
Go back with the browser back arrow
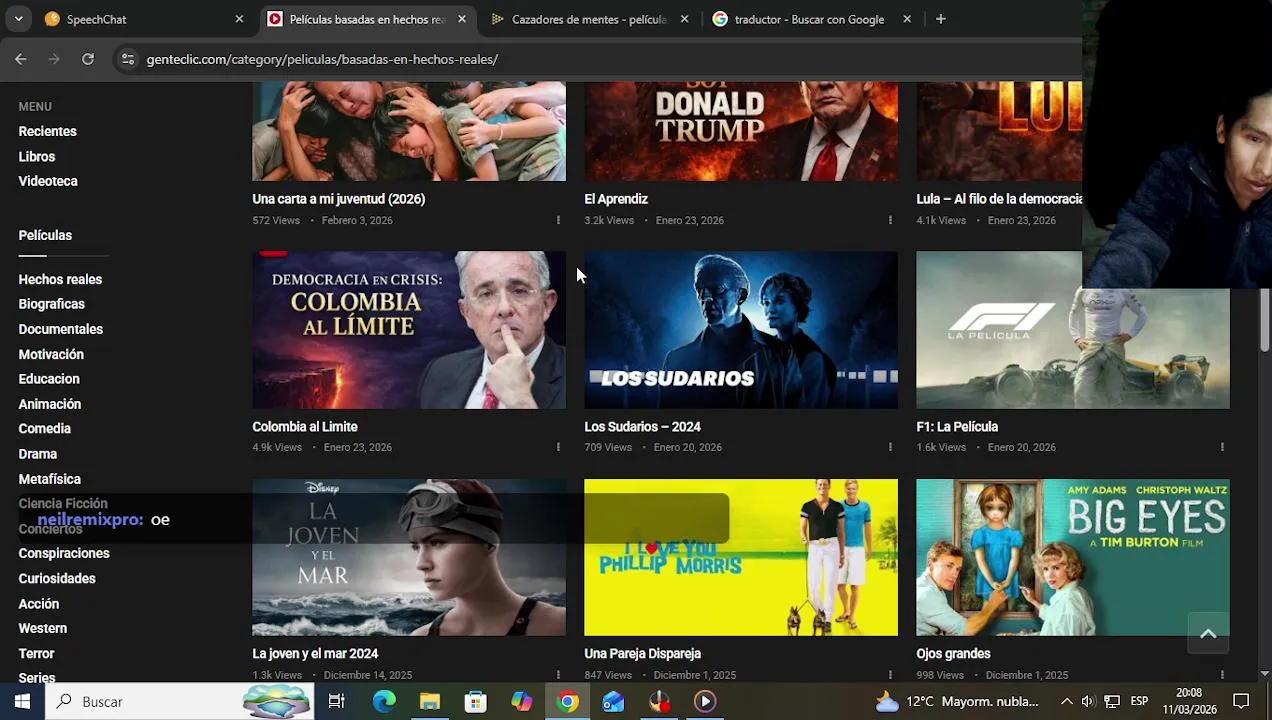tap(20, 59)
